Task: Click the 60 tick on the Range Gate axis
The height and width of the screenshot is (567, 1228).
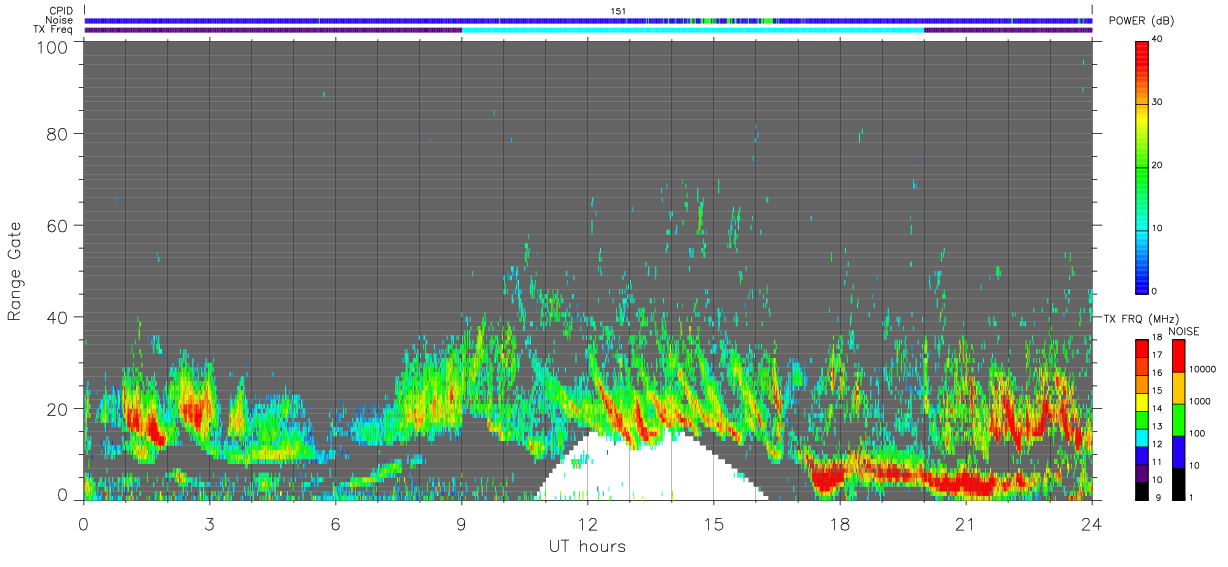Action: pos(58,225)
